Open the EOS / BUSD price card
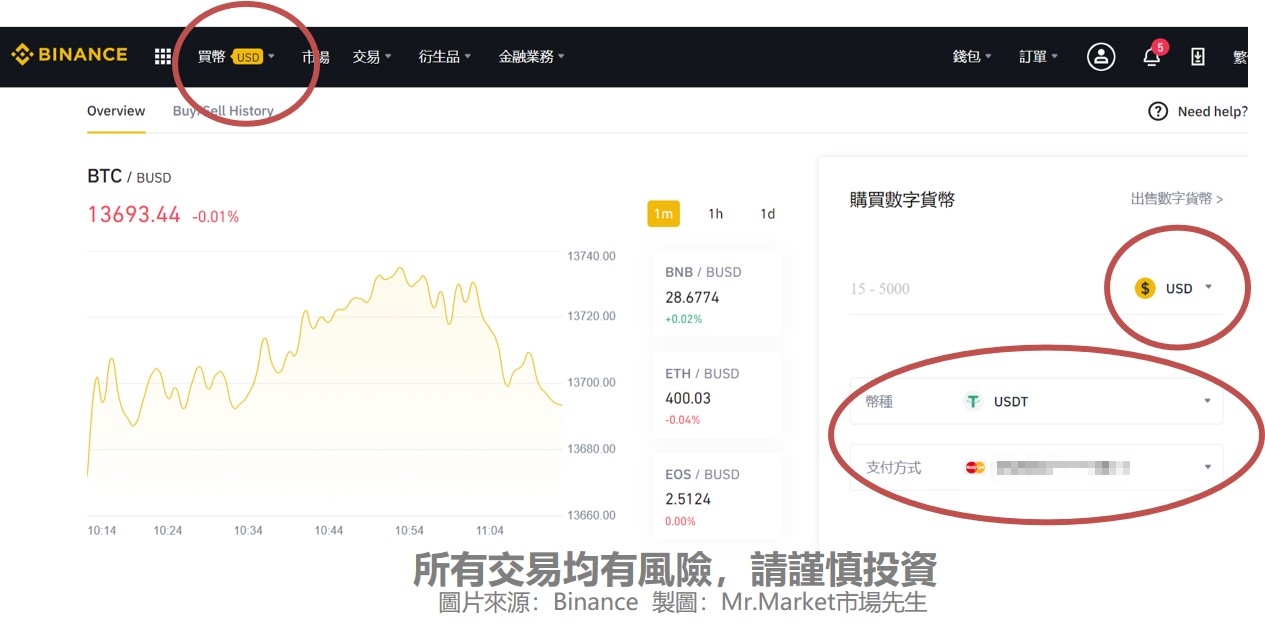 (716, 496)
